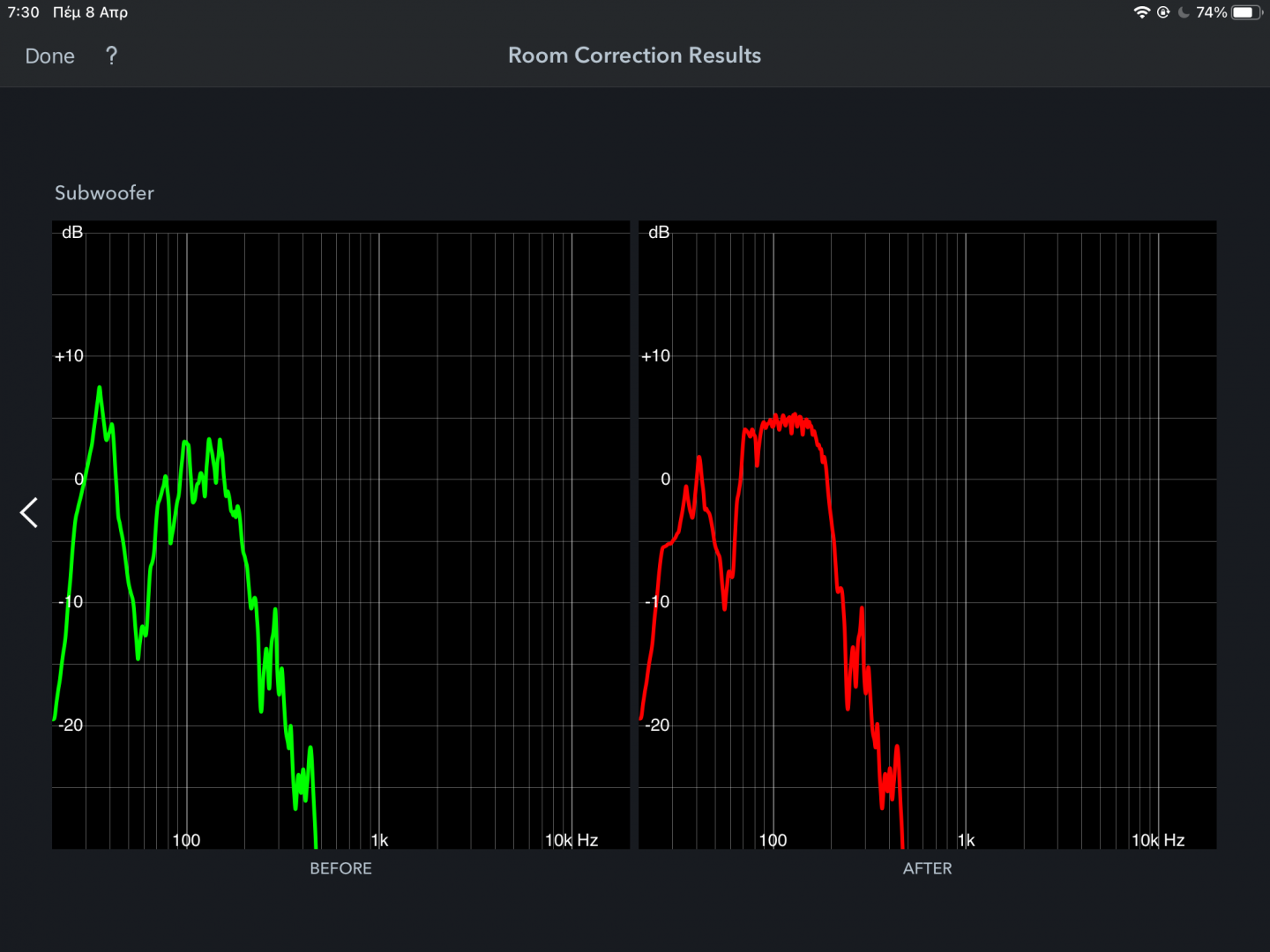Tap the question mark help icon
Viewport: 1270px width, 952px height.
pos(111,56)
